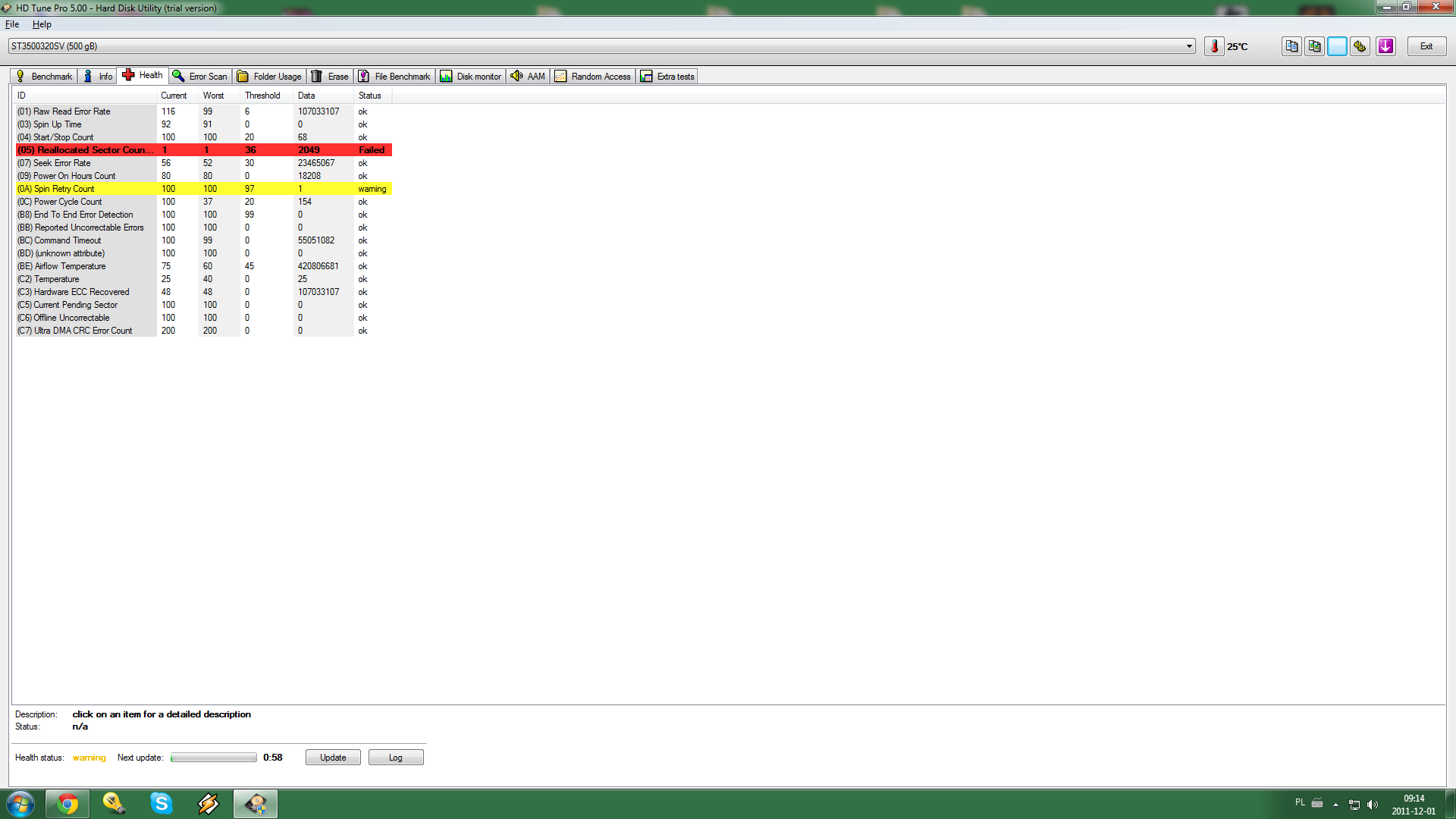Click the PL language indicator

tap(1300, 802)
